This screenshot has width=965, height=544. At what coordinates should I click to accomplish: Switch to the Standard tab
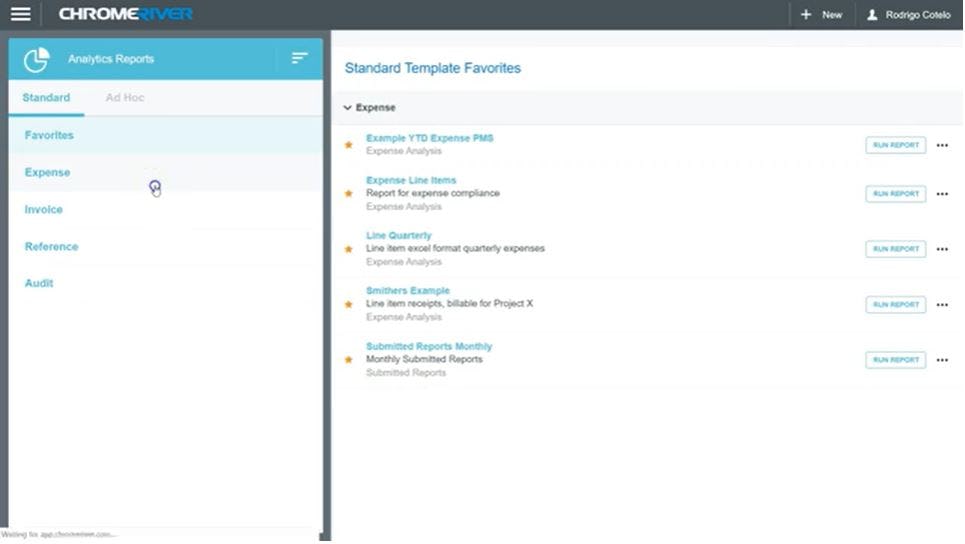[46, 98]
